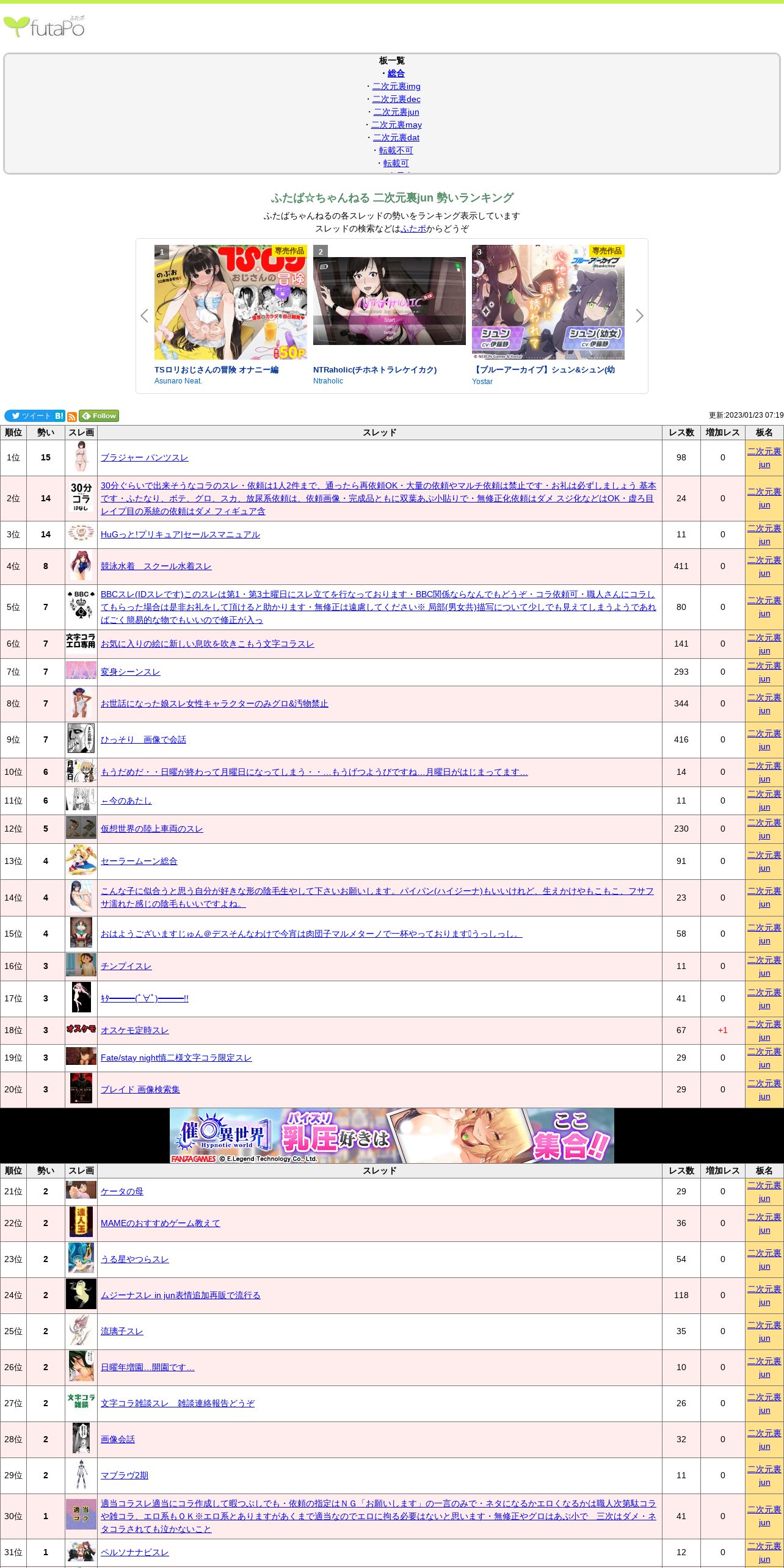This screenshot has height=1568, width=784.
Task: Click the green Feedly Follow button
Action: click(x=99, y=416)
